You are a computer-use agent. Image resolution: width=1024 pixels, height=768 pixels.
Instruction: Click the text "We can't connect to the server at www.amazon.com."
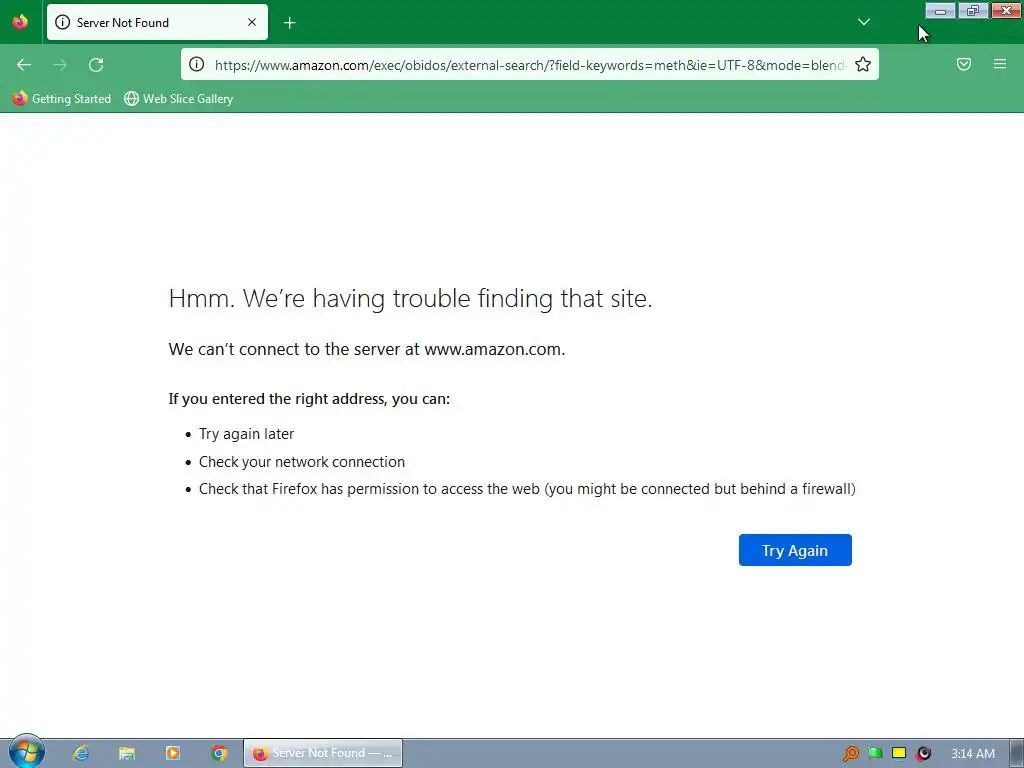coord(366,349)
